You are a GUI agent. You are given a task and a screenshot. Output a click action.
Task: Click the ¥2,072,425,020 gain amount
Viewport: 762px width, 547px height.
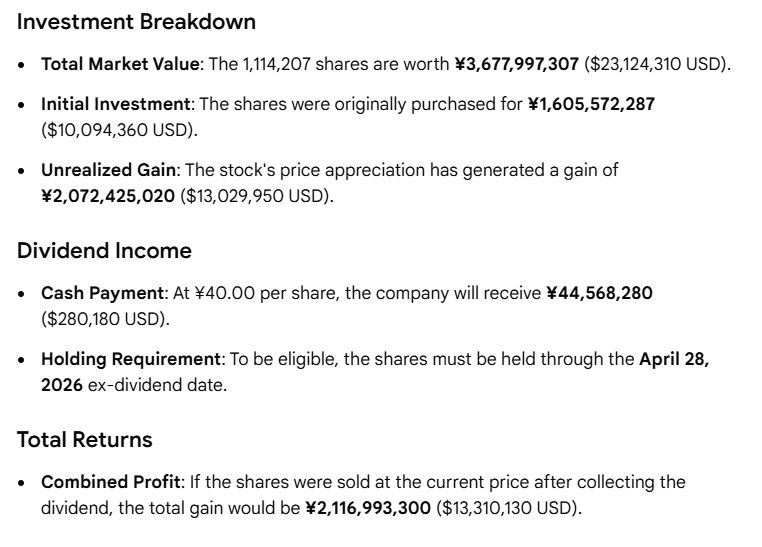(x=108, y=196)
